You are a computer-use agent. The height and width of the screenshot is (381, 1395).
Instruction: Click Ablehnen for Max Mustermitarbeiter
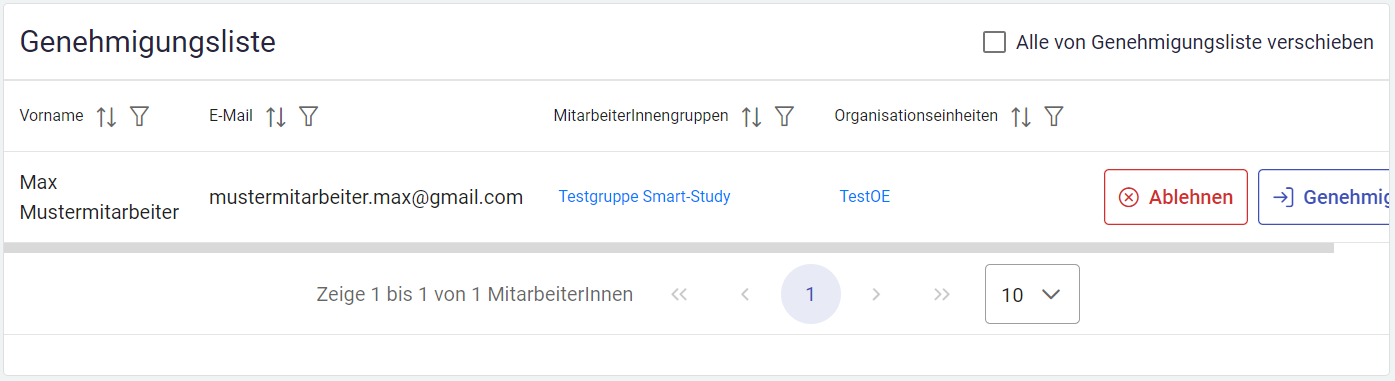1176,197
